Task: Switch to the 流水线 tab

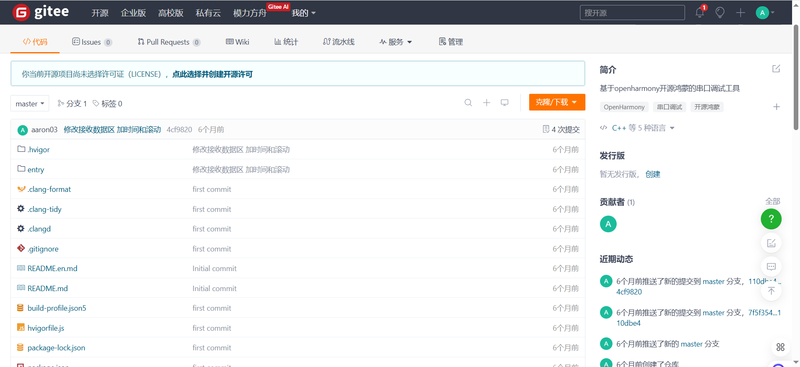Action: [x=339, y=42]
